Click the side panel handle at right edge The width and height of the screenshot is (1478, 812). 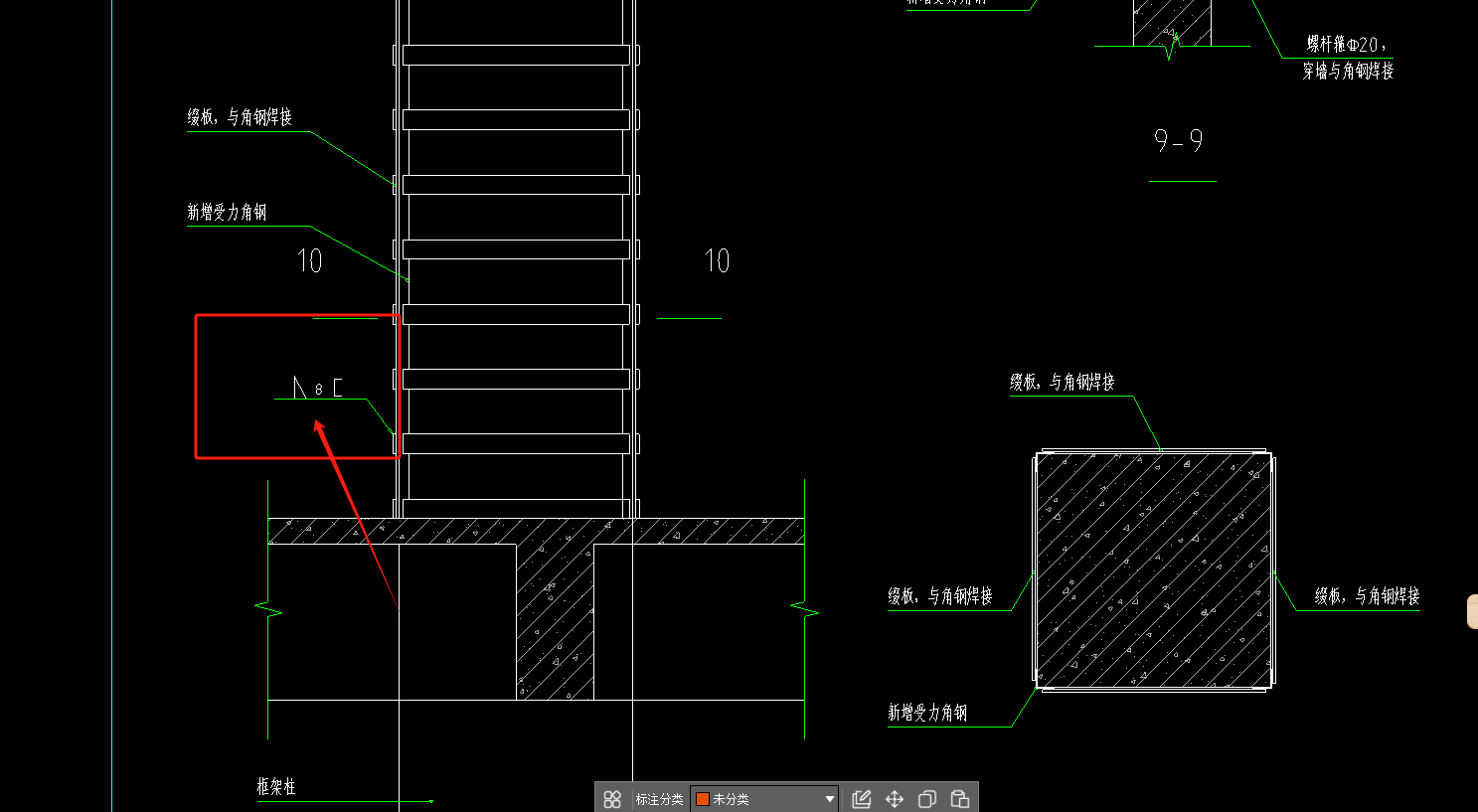coord(1472,611)
